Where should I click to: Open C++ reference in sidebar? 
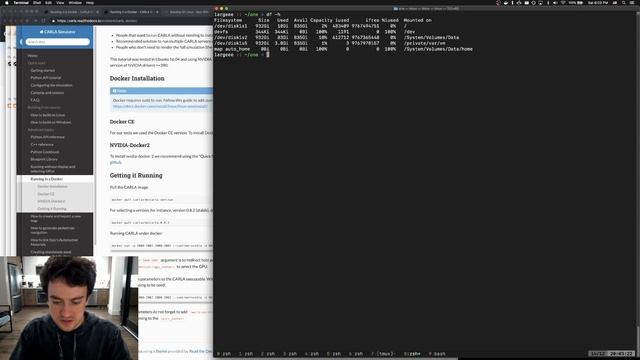tap(42, 144)
